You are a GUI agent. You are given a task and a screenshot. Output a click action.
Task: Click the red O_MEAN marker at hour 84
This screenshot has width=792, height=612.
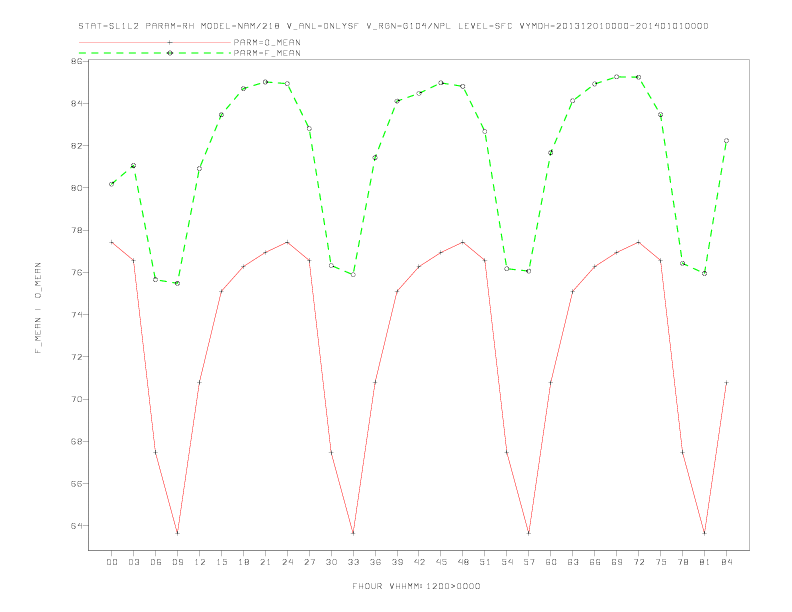tap(726, 383)
